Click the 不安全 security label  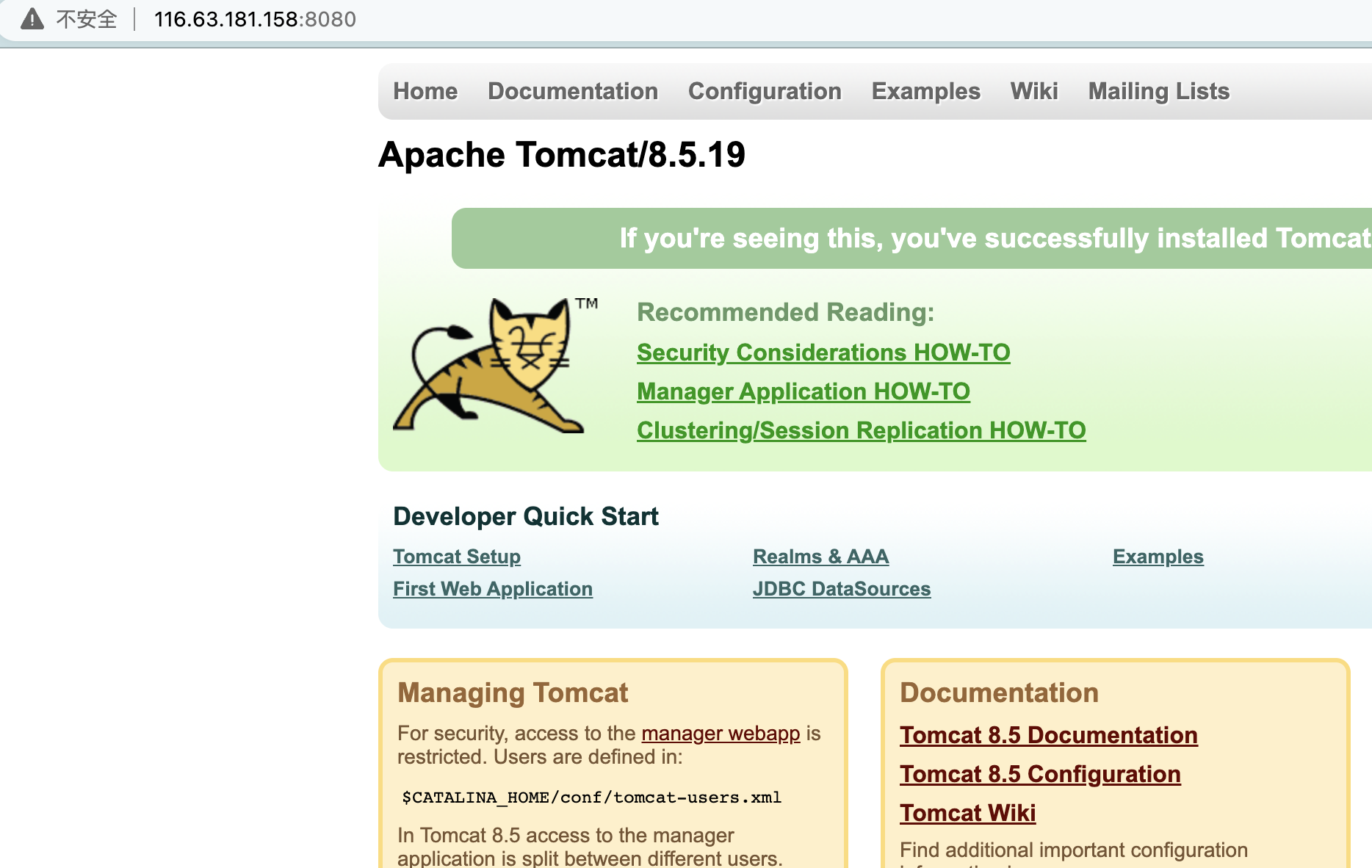[87, 19]
